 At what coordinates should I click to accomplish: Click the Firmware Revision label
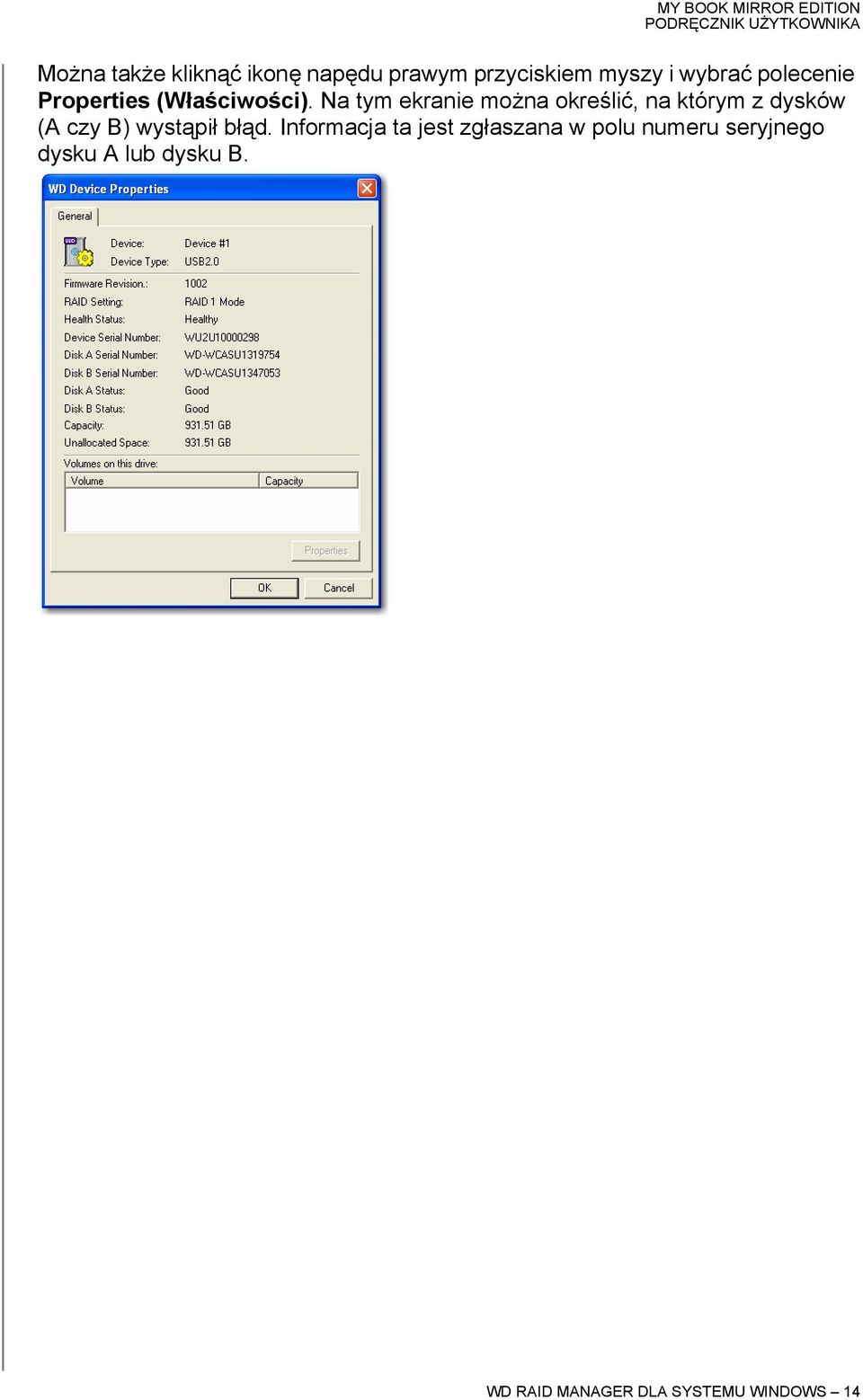(x=106, y=283)
